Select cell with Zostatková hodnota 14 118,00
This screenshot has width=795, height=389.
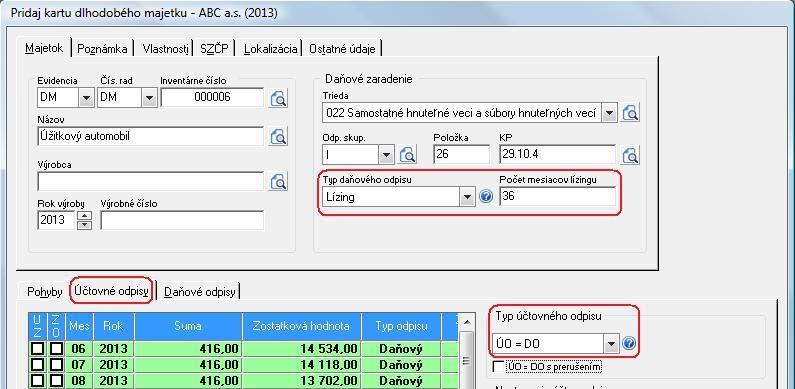pyautogui.click(x=302, y=365)
